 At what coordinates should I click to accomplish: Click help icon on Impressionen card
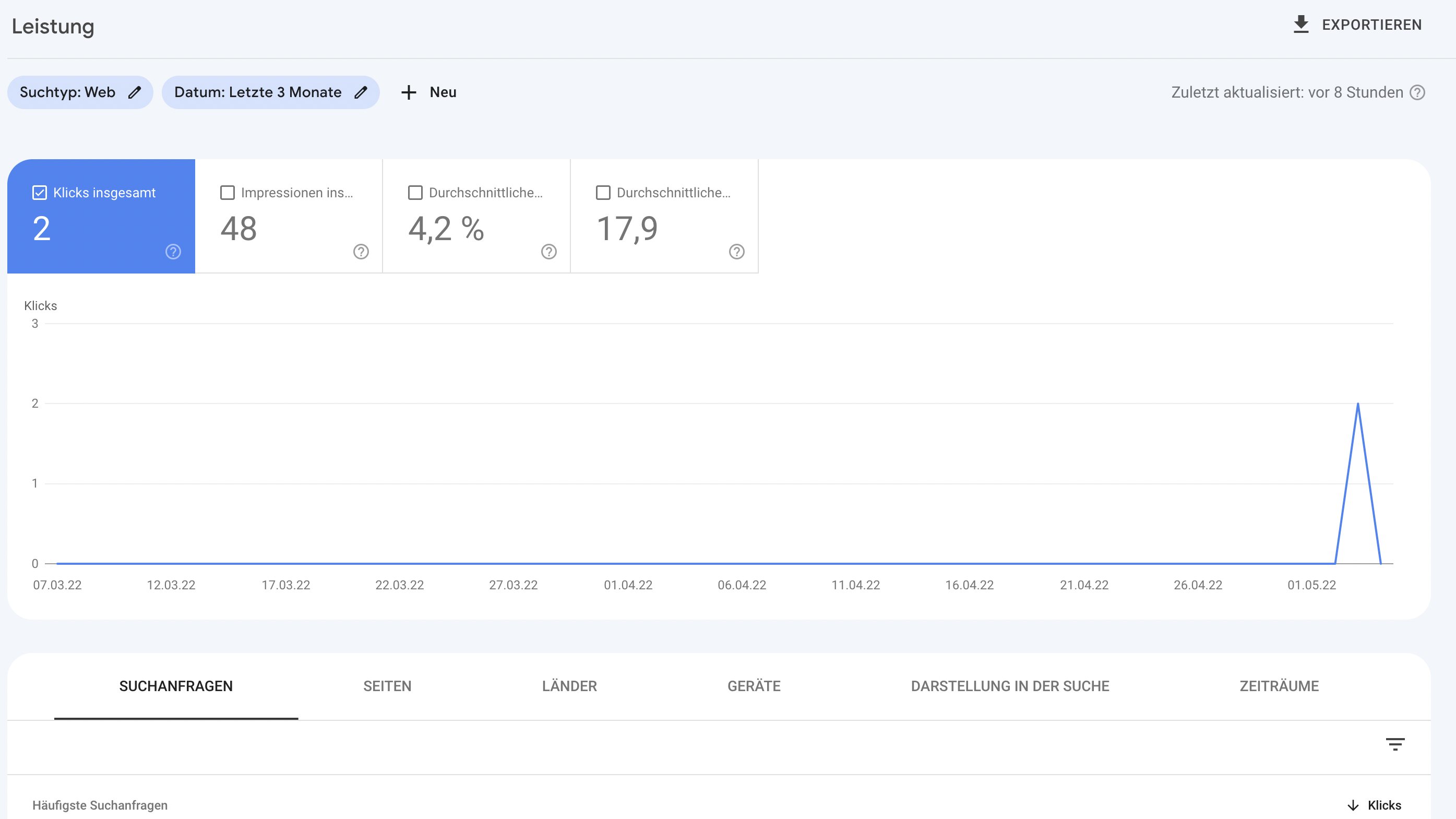pyautogui.click(x=361, y=252)
